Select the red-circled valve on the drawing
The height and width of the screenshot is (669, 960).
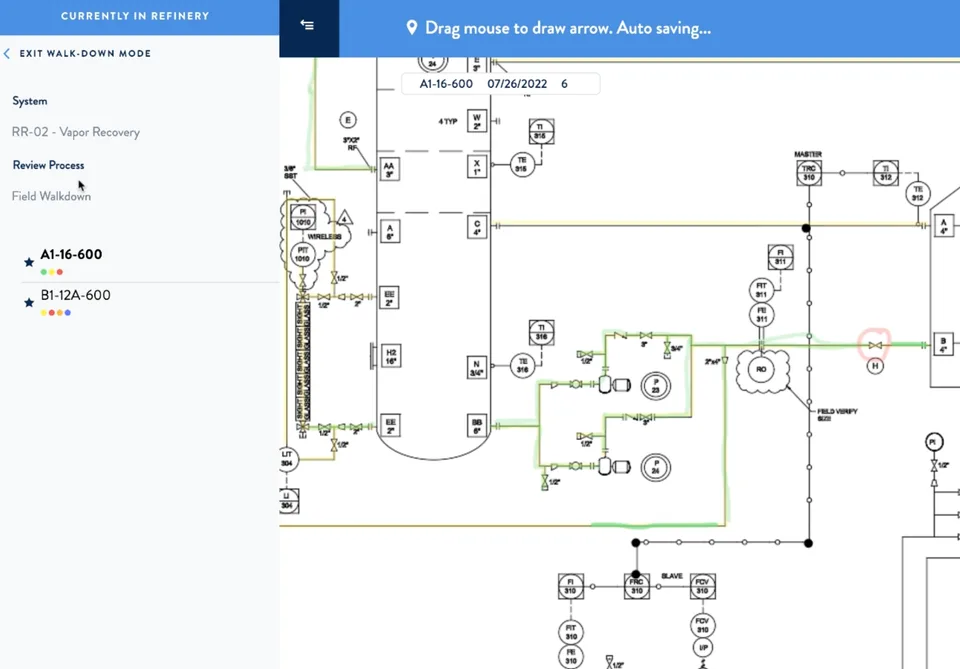pos(874,345)
